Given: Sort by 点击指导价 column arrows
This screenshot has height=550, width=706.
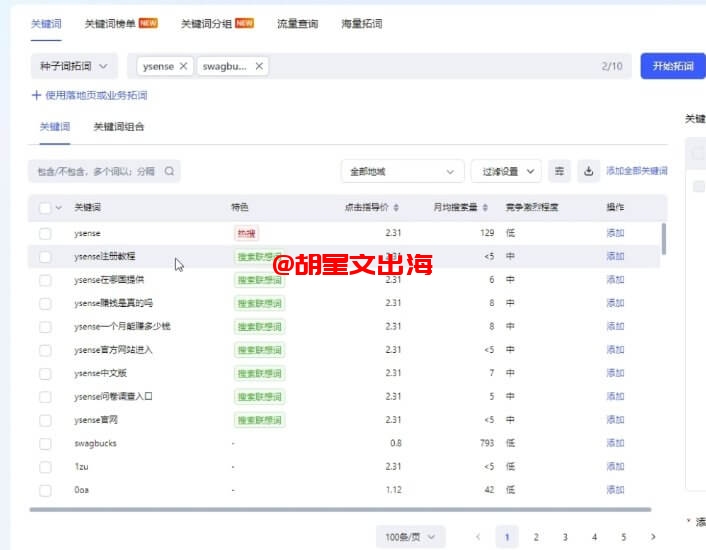Looking at the screenshot, I should point(396,207).
